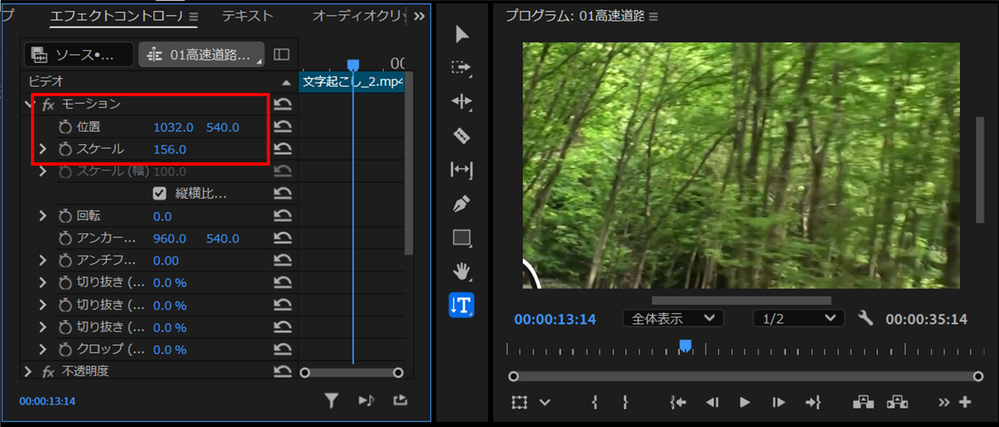Collapse the ビデオ section triangle
The image size is (999, 427).
(286, 82)
